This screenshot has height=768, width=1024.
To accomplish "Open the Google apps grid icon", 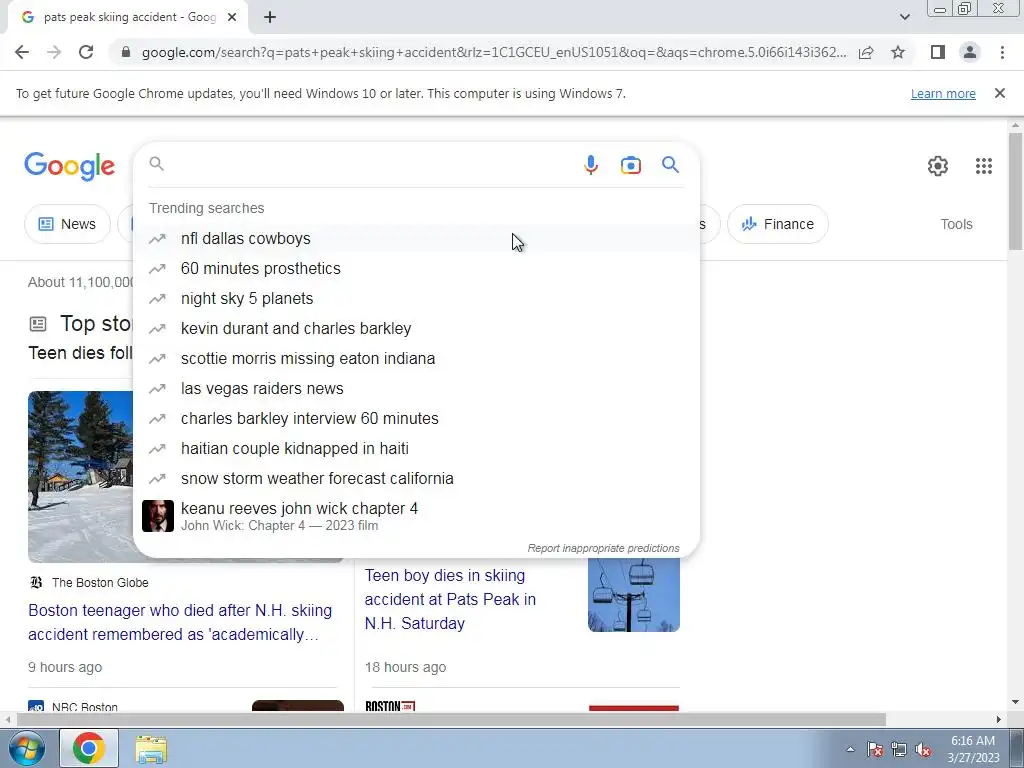I will [x=984, y=166].
